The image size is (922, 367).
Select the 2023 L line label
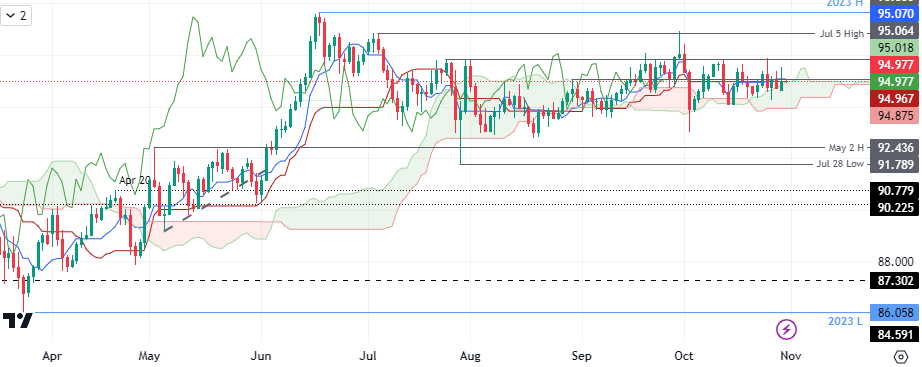click(x=845, y=322)
